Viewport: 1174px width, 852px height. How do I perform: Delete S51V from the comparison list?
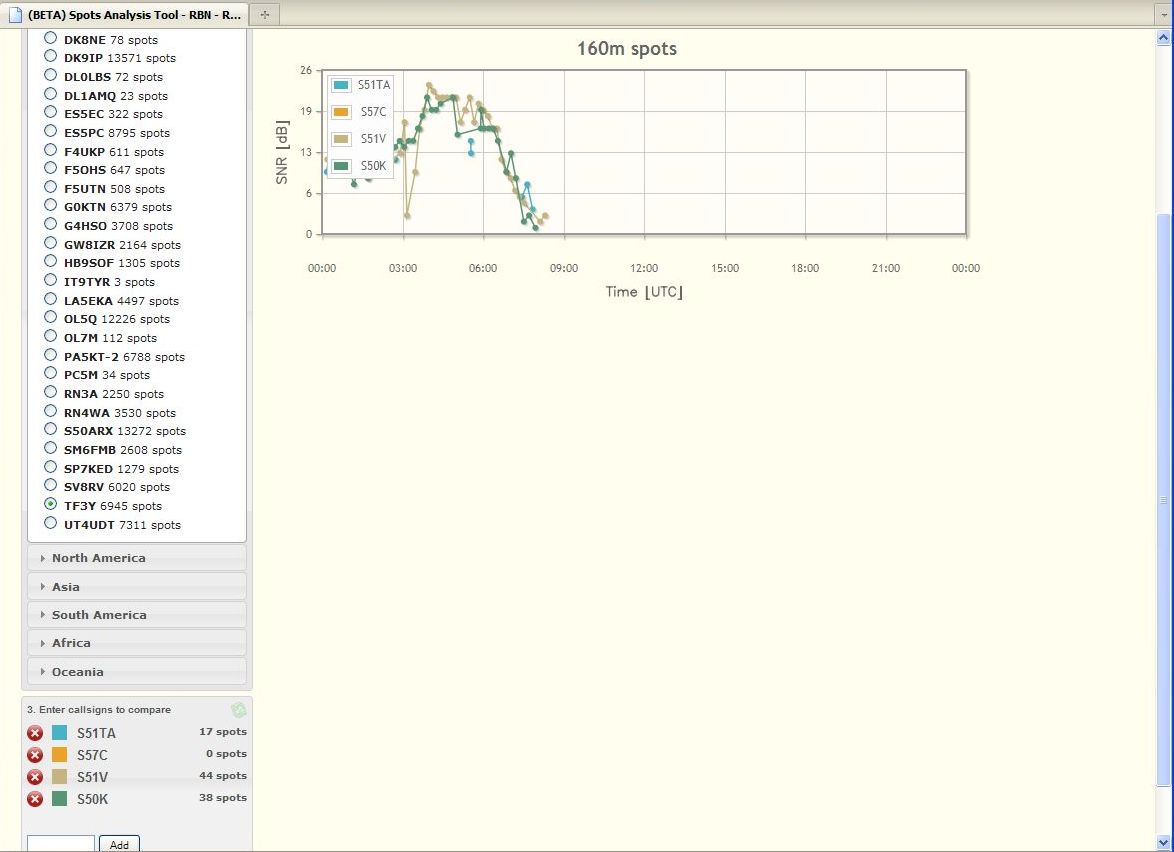point(35,777)
